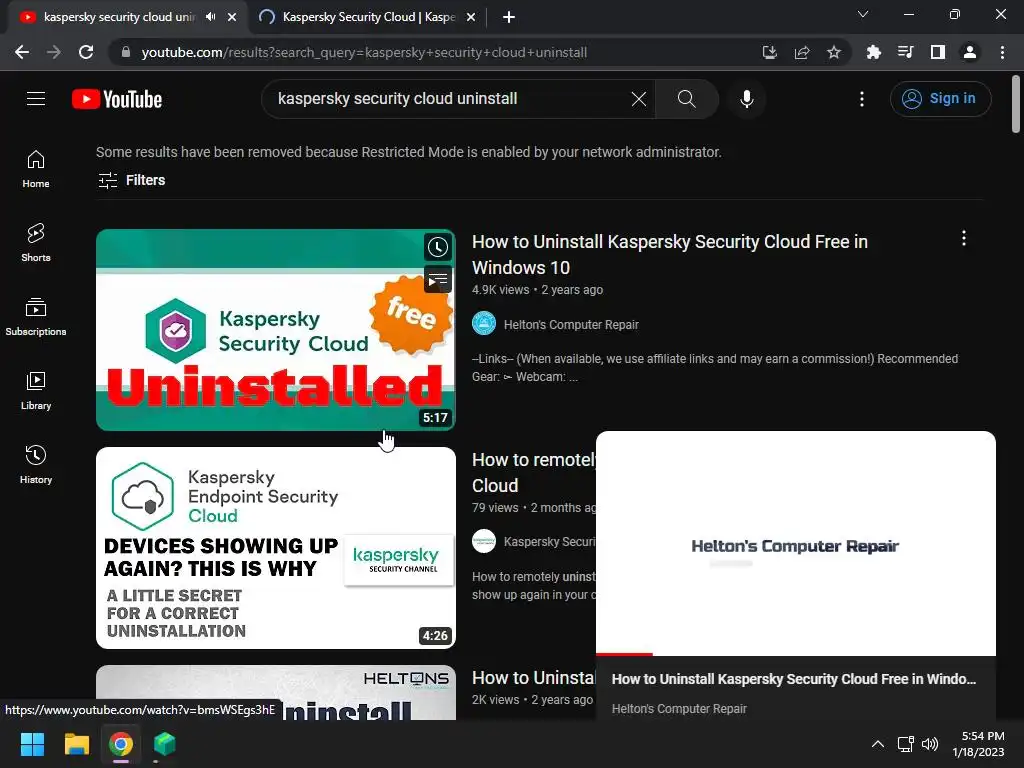
Task: Click Helton's Computer Repair channel avatar
Action: 484,324
